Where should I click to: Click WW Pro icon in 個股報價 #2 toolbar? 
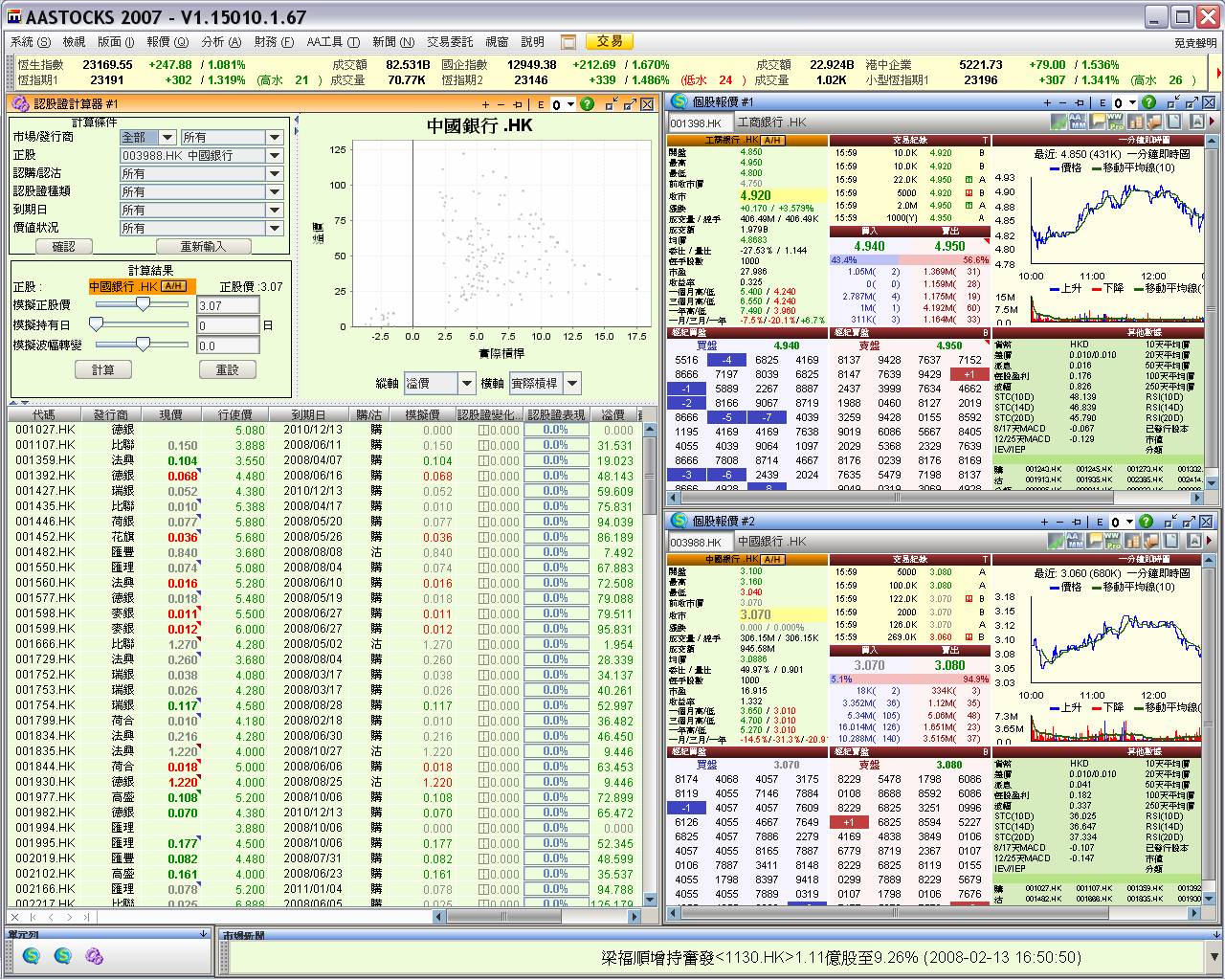coord(1114,540)
